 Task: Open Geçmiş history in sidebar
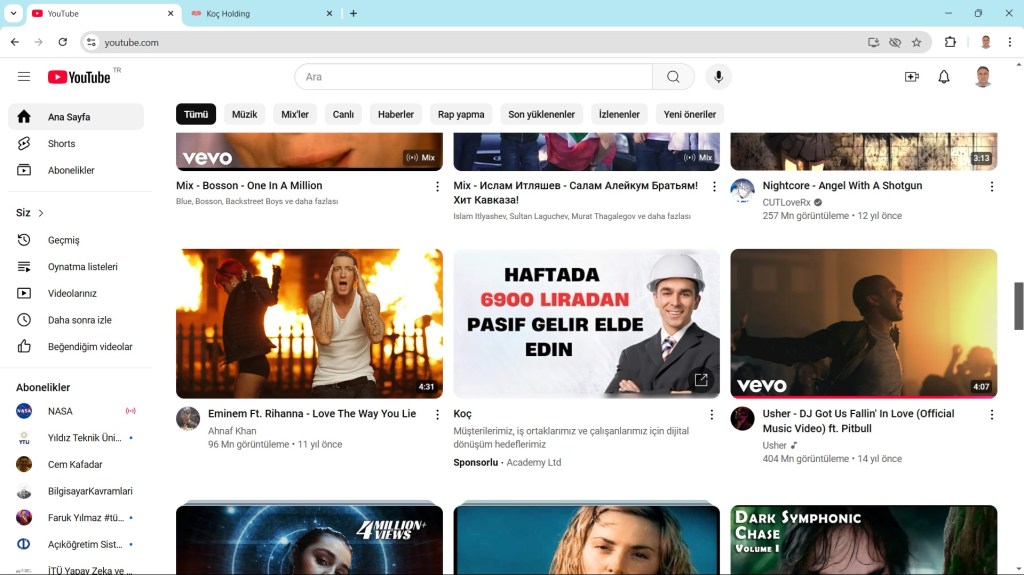(63, 240)
